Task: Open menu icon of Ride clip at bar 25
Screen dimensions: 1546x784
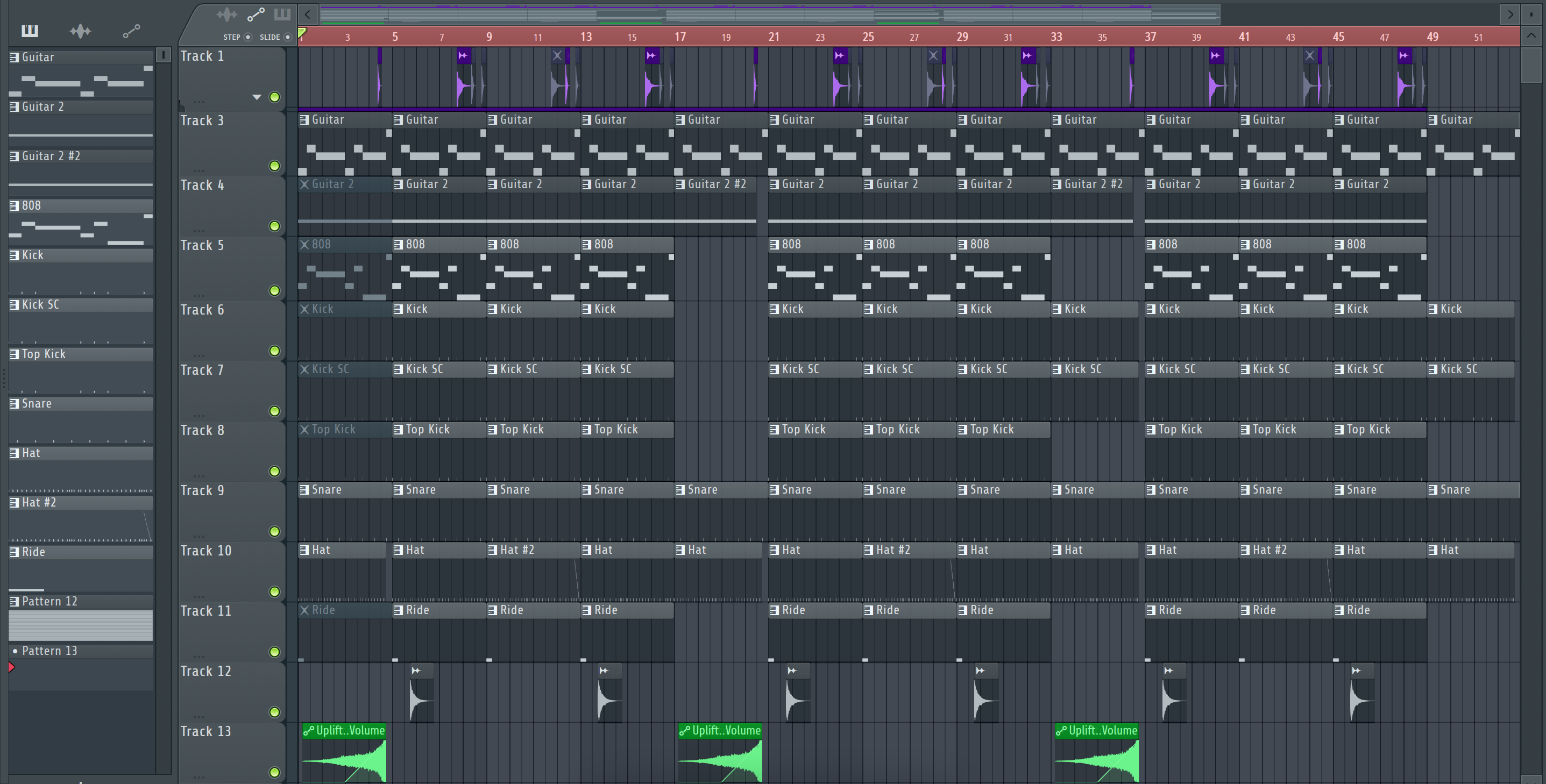Action: click(869, 610)
